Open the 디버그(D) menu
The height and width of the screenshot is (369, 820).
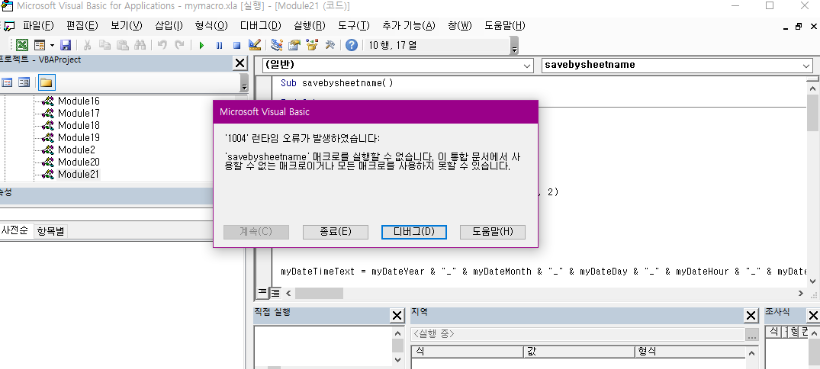tap(260, 26)
